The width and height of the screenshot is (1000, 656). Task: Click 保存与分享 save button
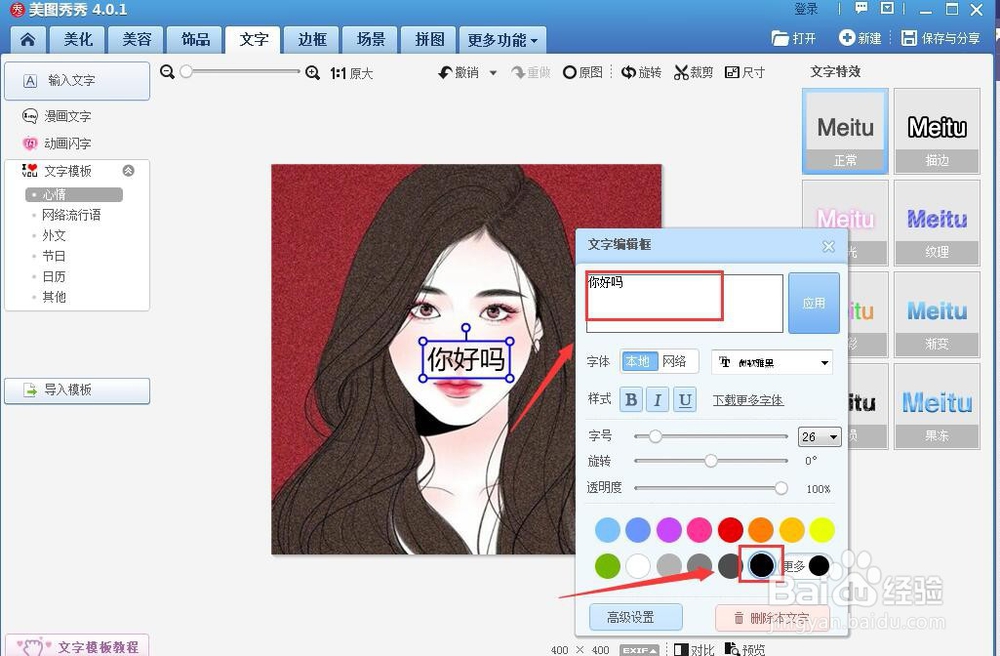tap(940, 38)
